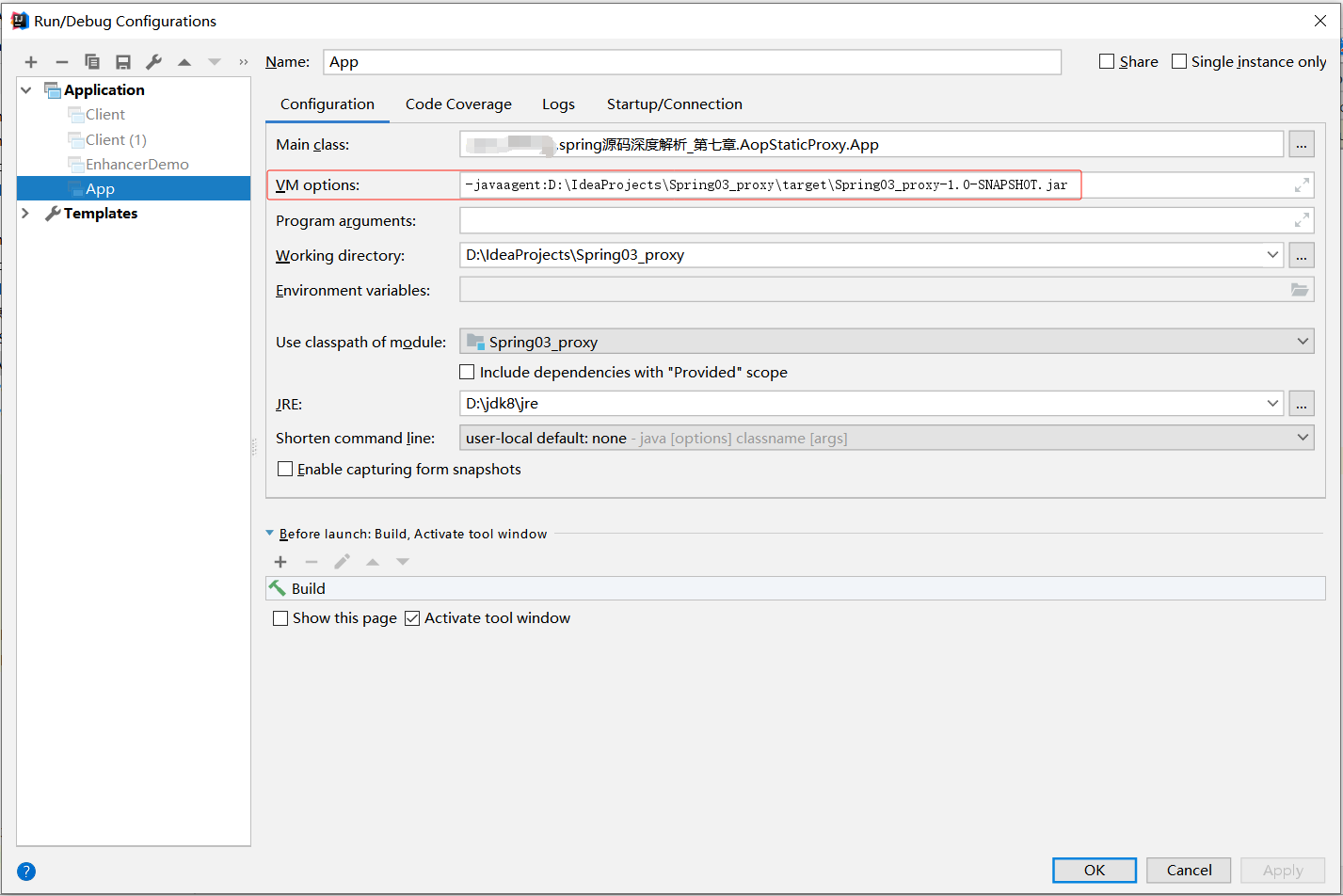Copy the selected configuration
This screenshot has width=1343, height=896.
click(x=92, y=62)
